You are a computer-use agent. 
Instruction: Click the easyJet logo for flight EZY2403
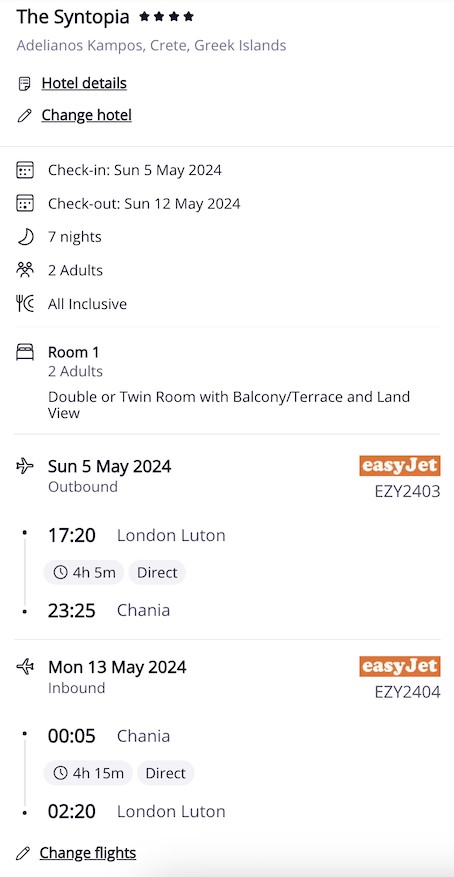pyautogui.click(x=399, y=465)
